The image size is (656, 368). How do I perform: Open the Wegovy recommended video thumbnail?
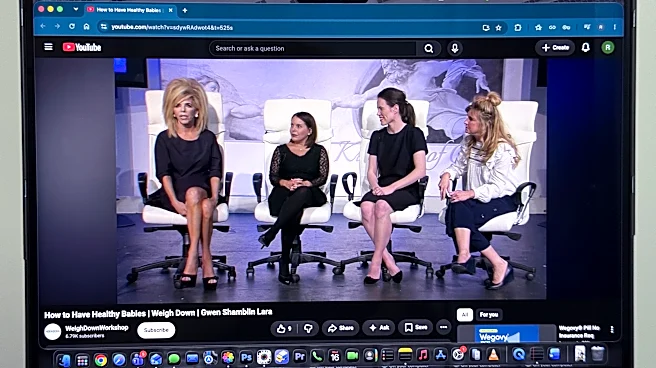(x=506, y=334)
